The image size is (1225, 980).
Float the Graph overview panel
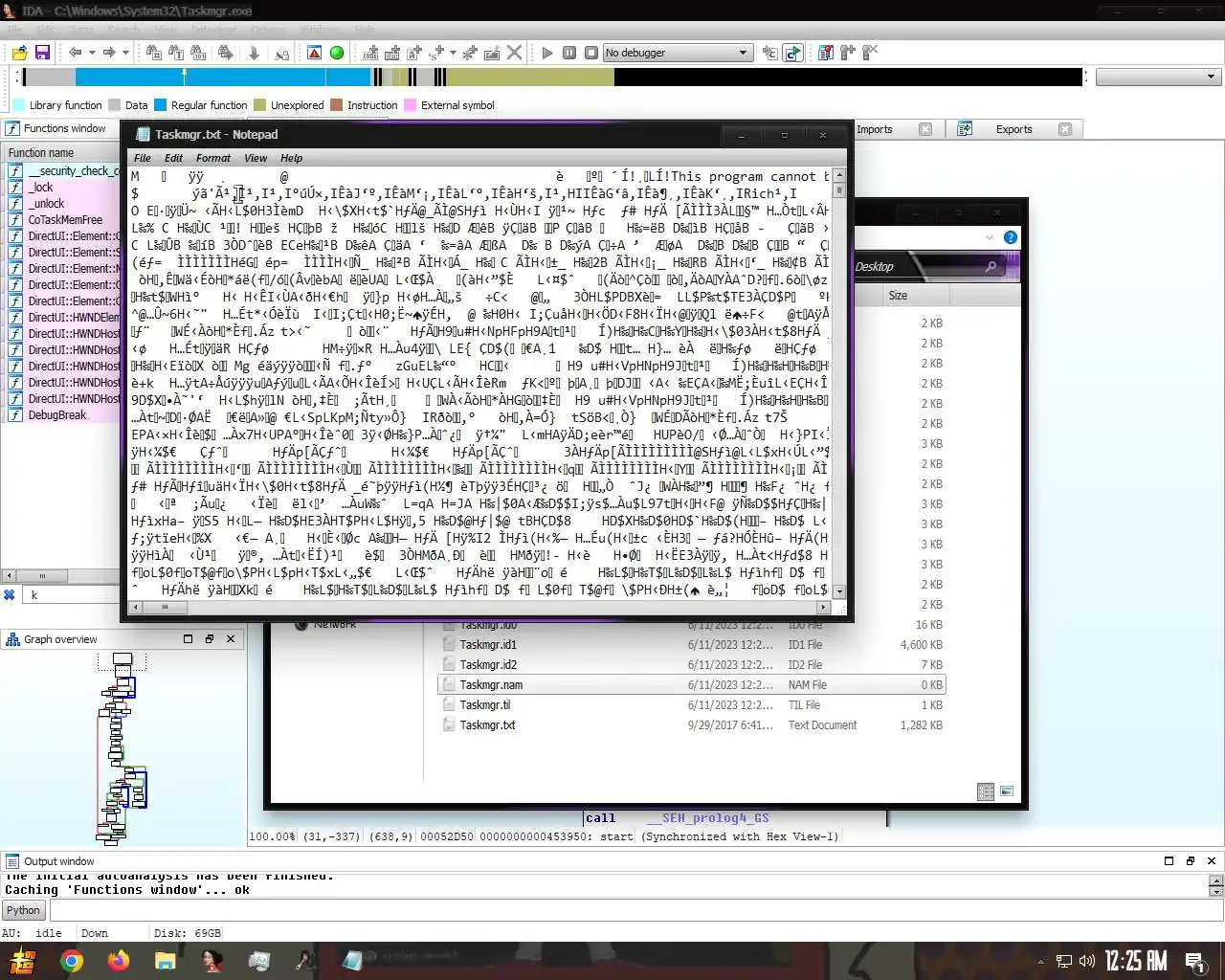(x=209, y=639)
